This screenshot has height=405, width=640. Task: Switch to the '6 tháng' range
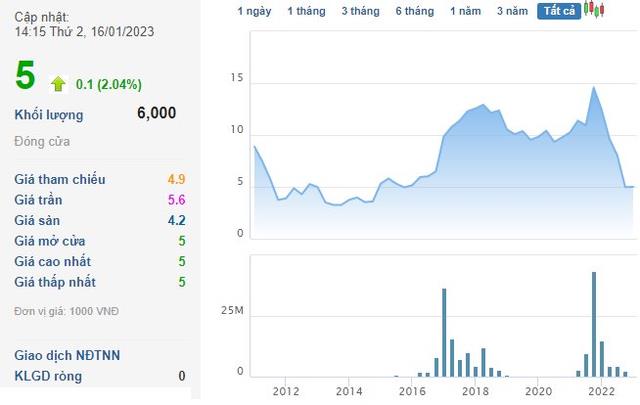[x=414, y=11]
